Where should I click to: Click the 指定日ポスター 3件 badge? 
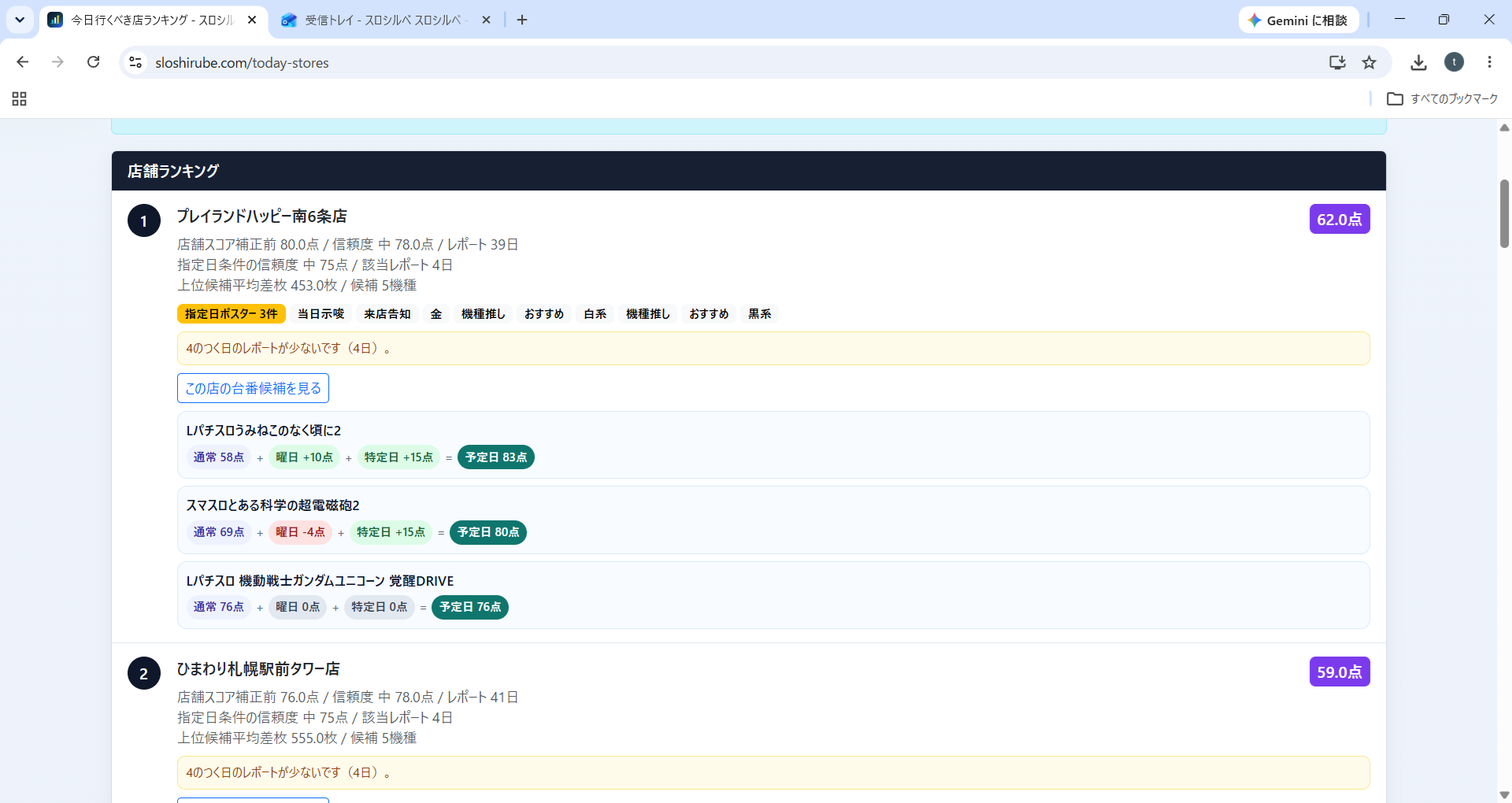pyautogui.click(x=232, y=314)
